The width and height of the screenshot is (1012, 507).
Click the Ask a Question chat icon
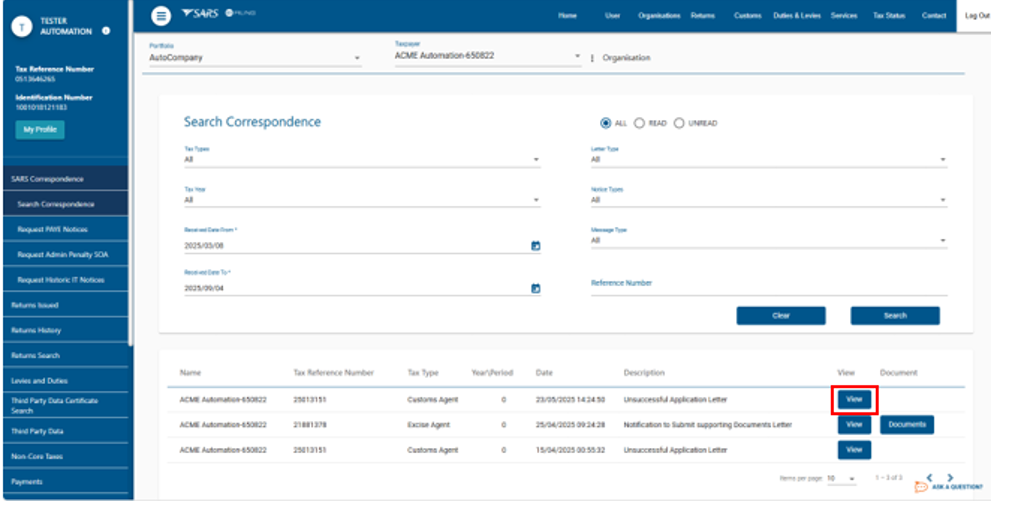(x=921, y=487)
